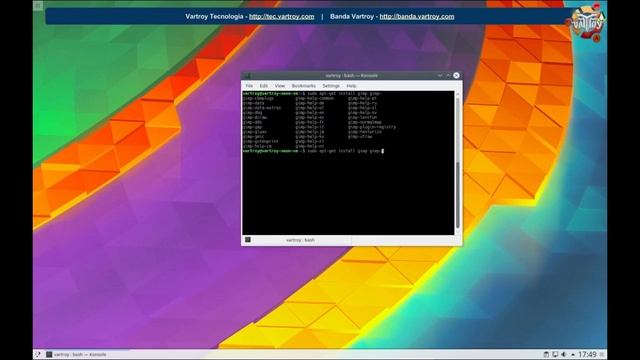Select the vartroy : bash tab

pyautogui.click(x=300, y=240)
